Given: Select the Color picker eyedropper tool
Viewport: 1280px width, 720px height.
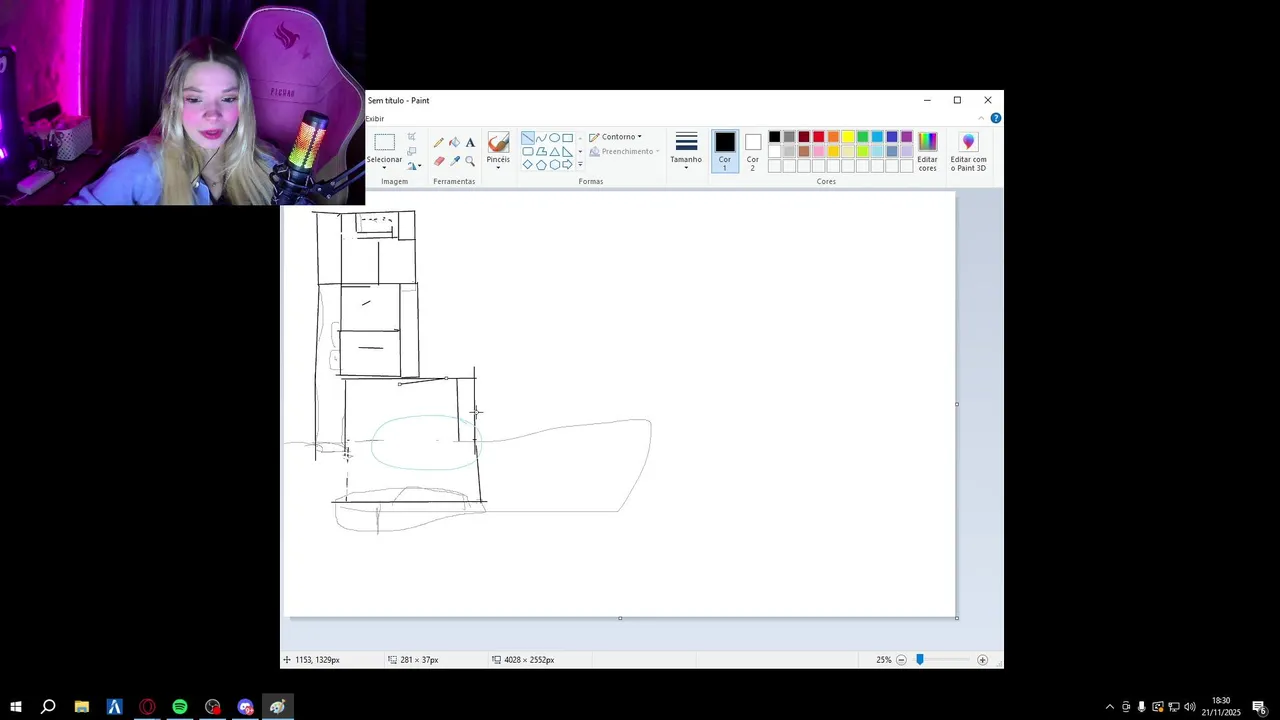Looking at the screenshot, I should coord(454,161).
